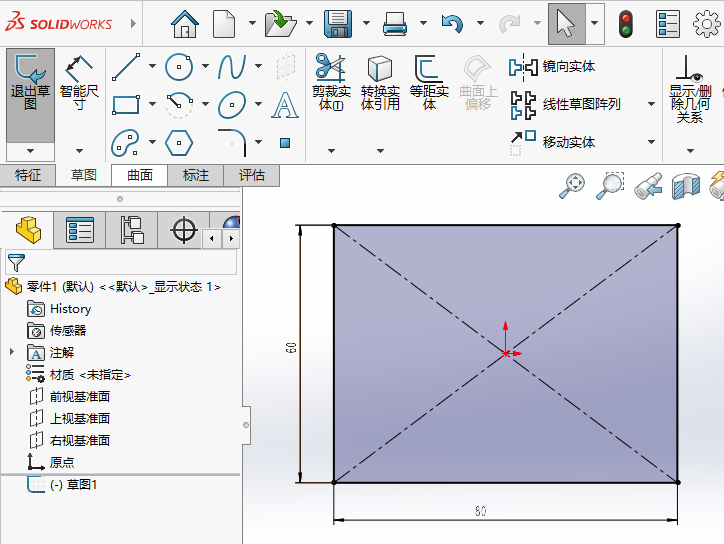Click the feature tree filter input field
Image resolution: width=724 pixels, height=544 pixels.
coord(130,263)
